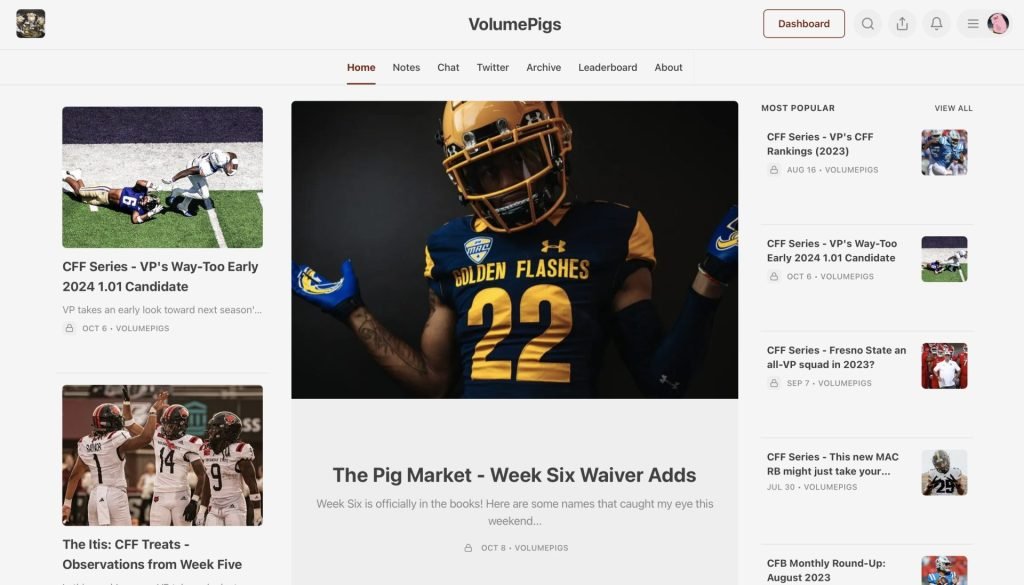The image size is (1024, 585).
Task: Open VP's CFF Rankings thumbnail image
Action: 944,152
